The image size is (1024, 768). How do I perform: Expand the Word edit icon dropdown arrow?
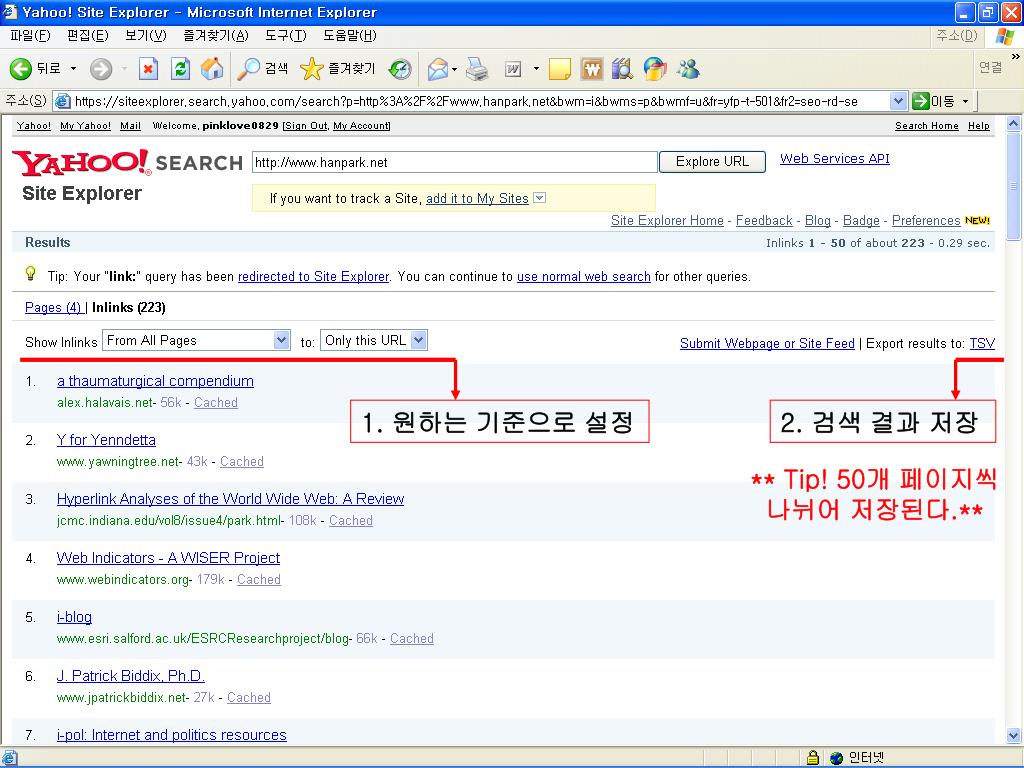click(x=536, y=69)
